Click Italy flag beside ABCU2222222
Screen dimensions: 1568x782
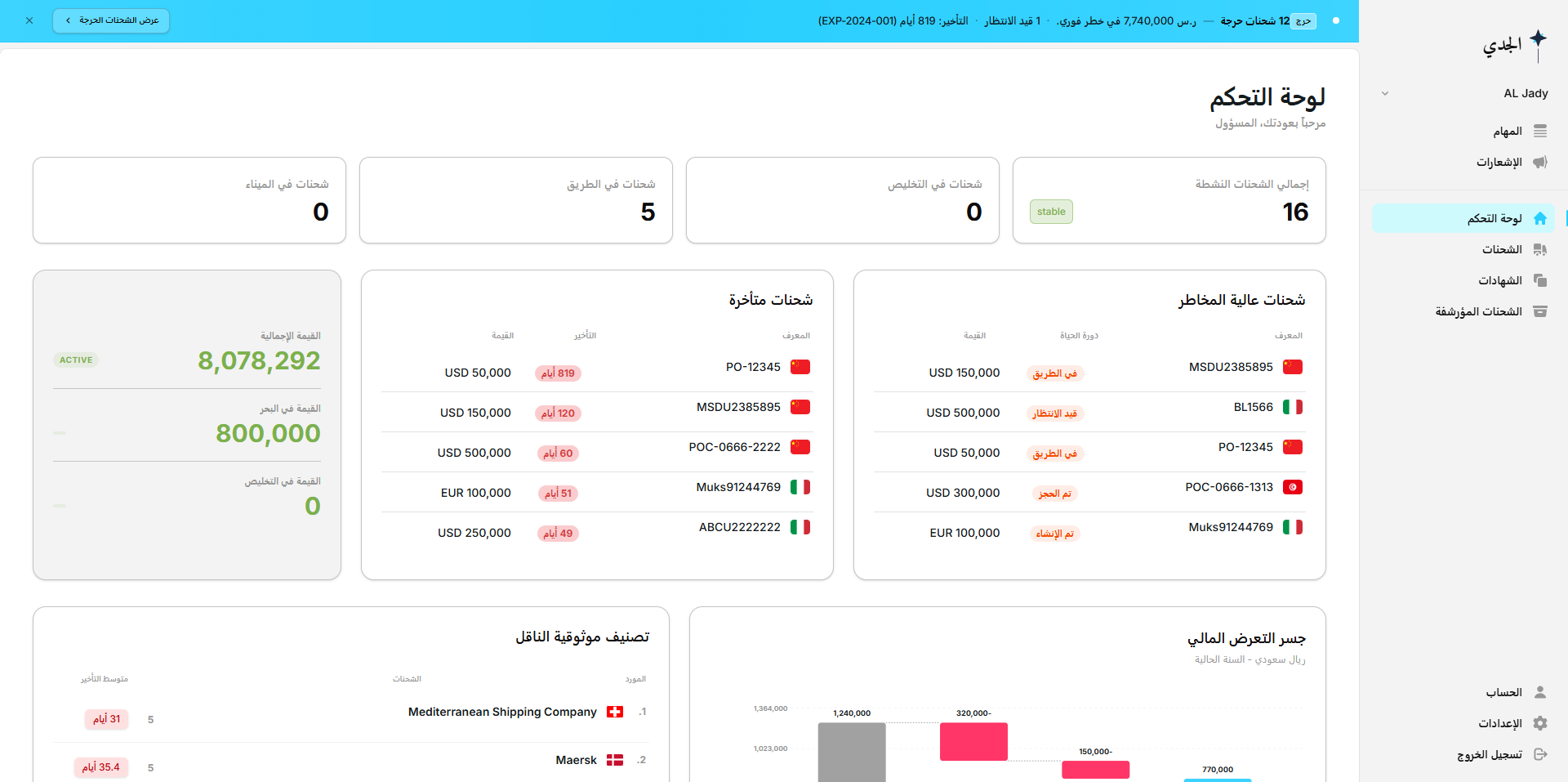pyautogui.click(x=800, y=527)
